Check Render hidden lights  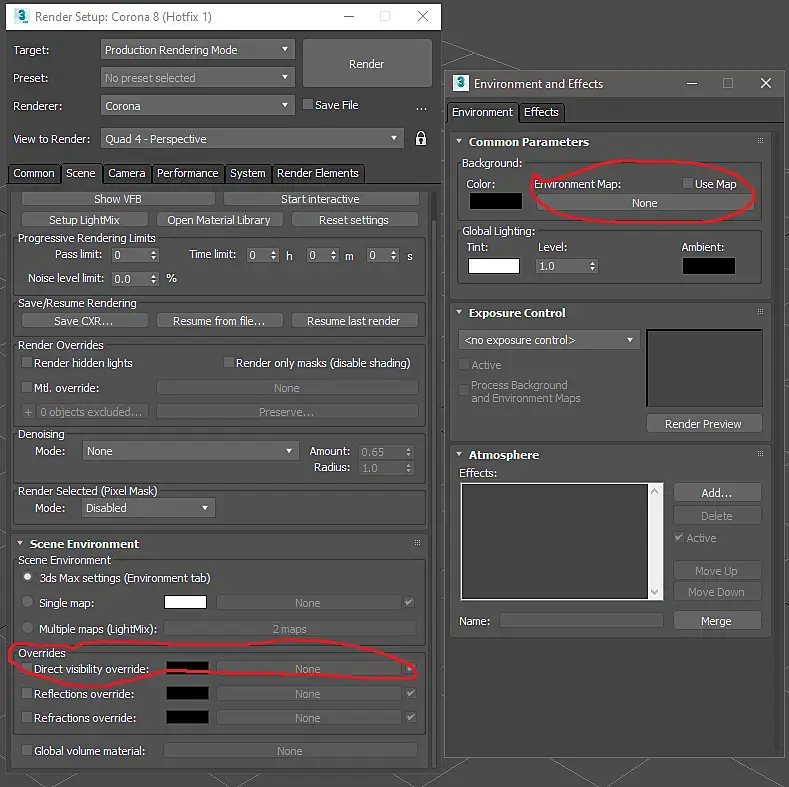tap(27, 362)
